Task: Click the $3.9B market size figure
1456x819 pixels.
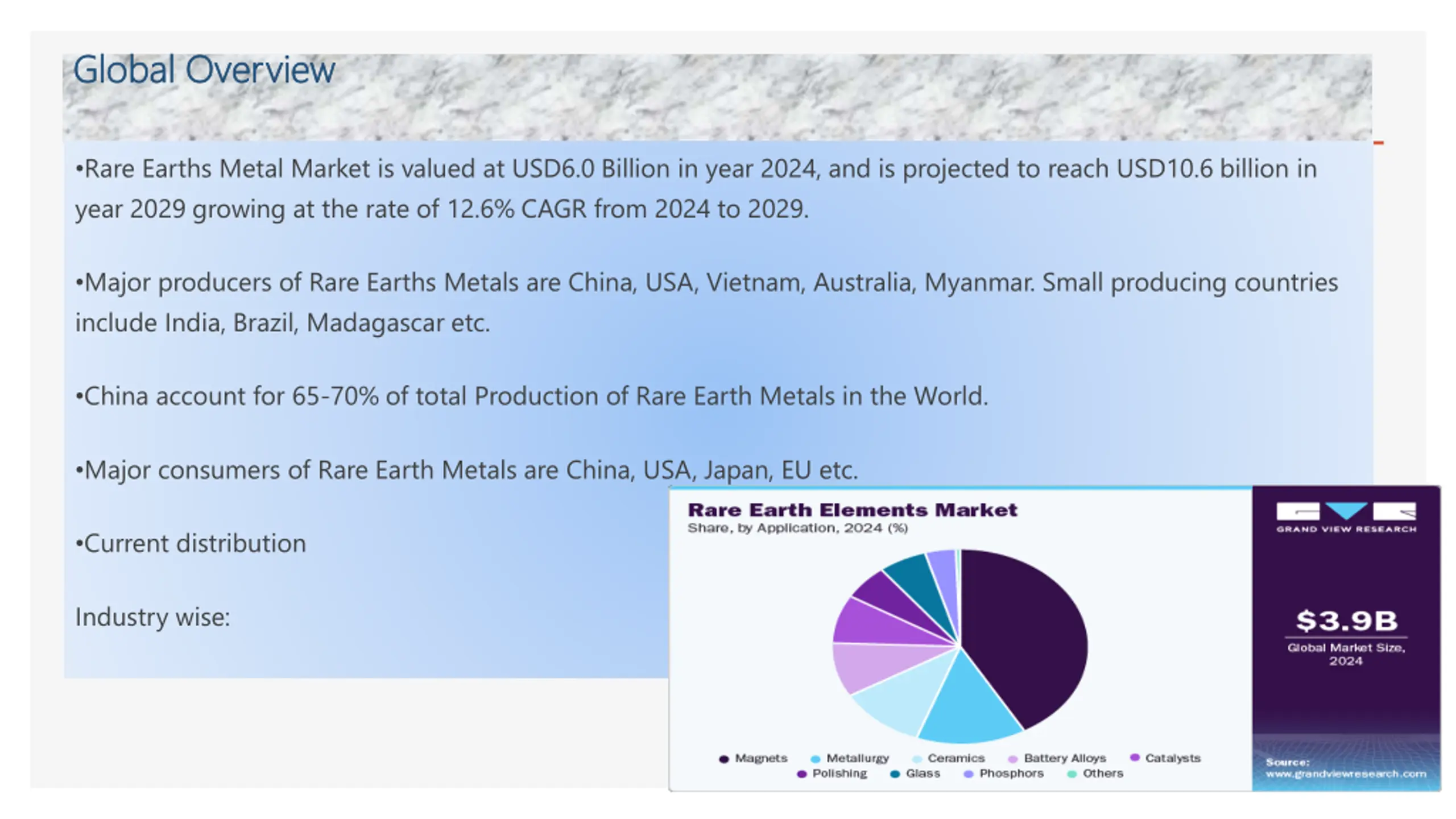Action: tap(1346, 620)
